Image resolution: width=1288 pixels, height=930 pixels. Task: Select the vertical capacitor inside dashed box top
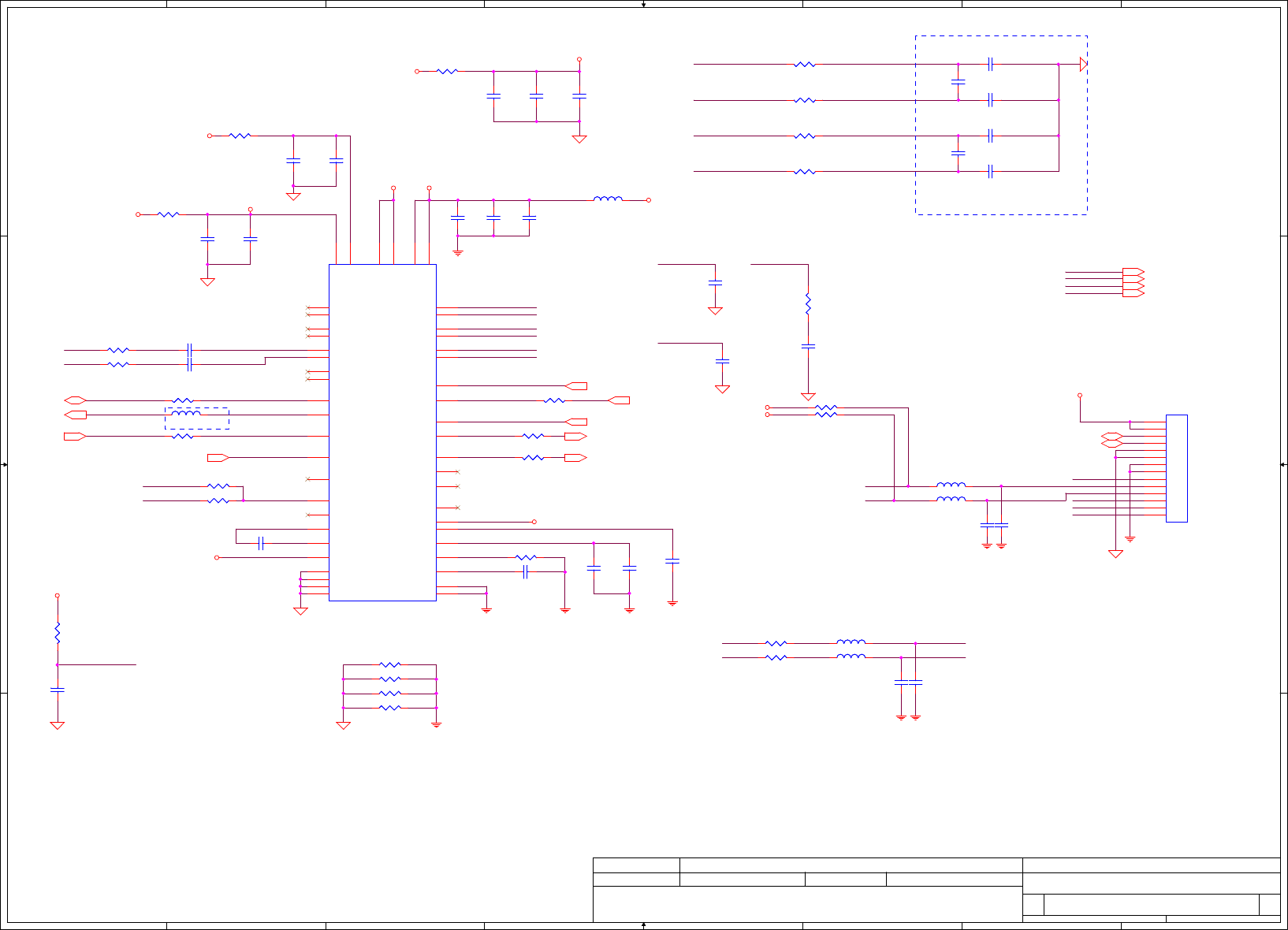coord(959,82)
